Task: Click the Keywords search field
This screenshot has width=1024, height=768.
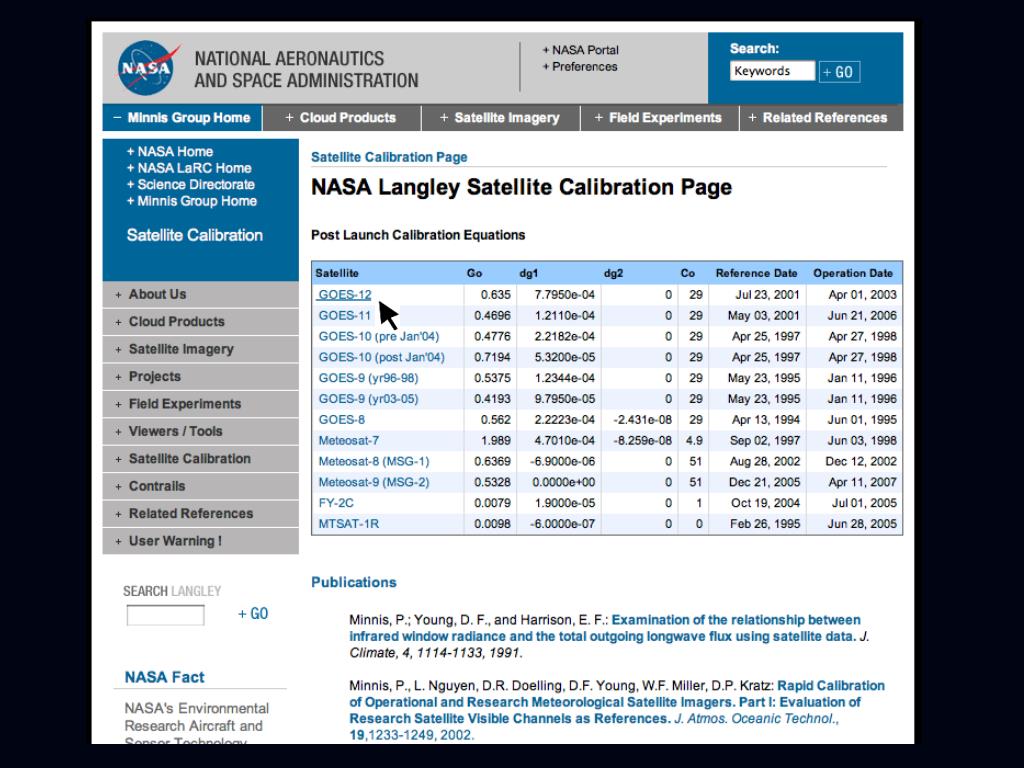Action: (772, 71)
